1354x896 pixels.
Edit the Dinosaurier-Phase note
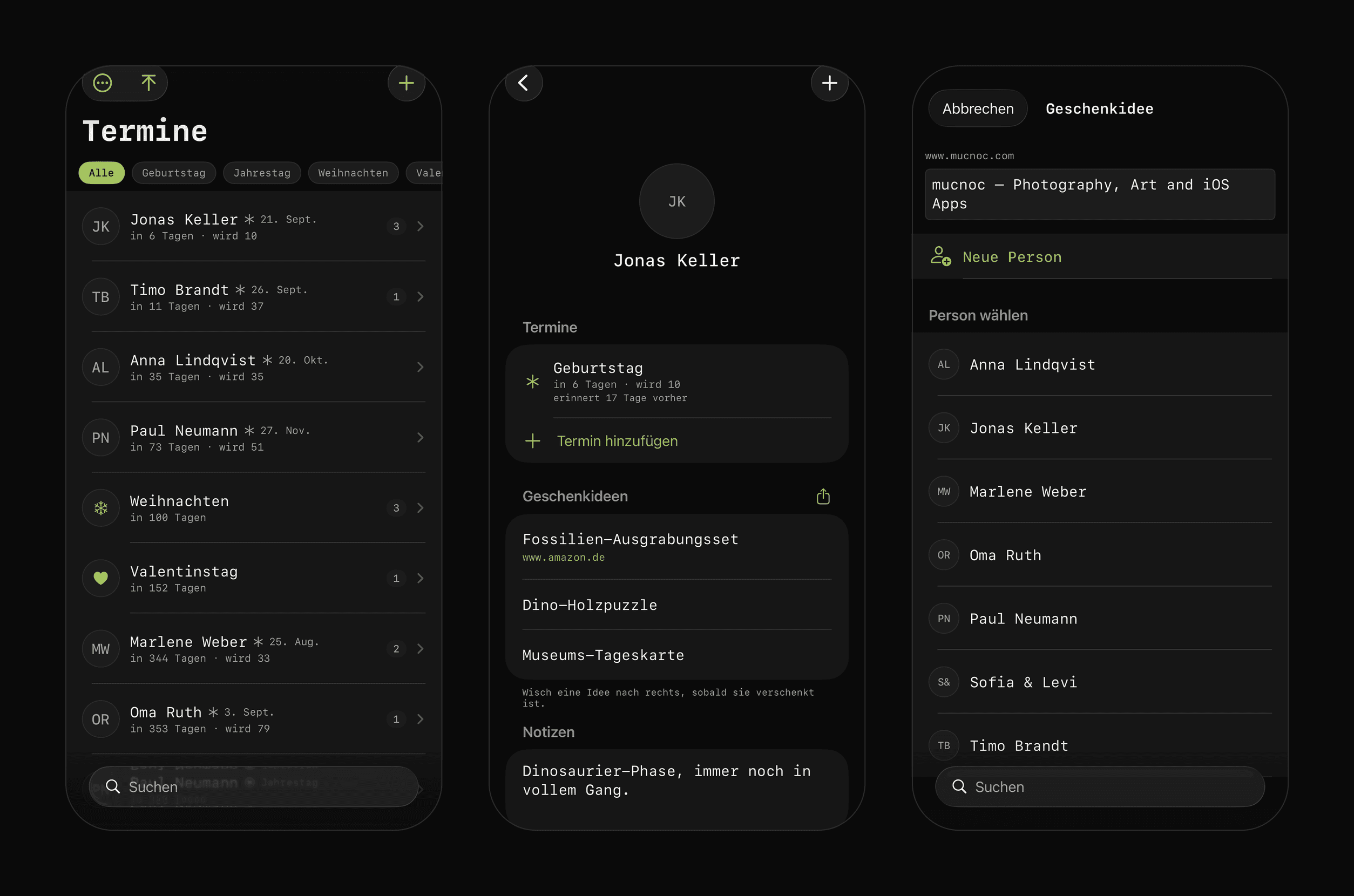(x=676, y=789)
